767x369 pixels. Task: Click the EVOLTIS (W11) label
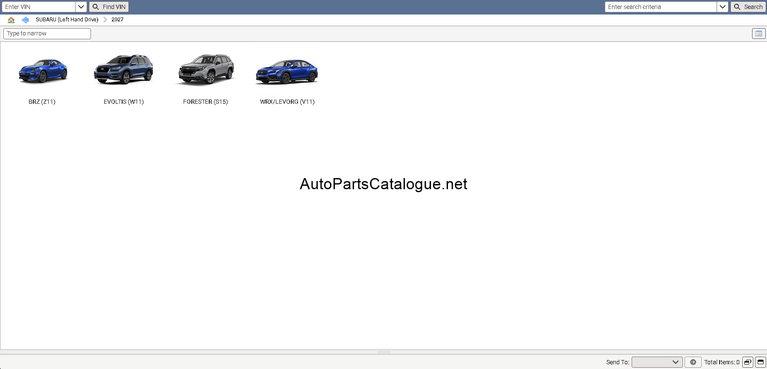click(124, 102)
